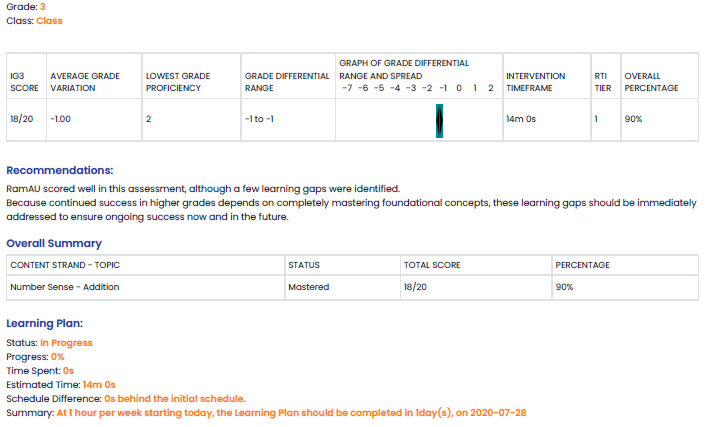The height and width of the screenshot is (427, 722).
Task: Click the Mastered status cell
Action: tap(308, 286)
